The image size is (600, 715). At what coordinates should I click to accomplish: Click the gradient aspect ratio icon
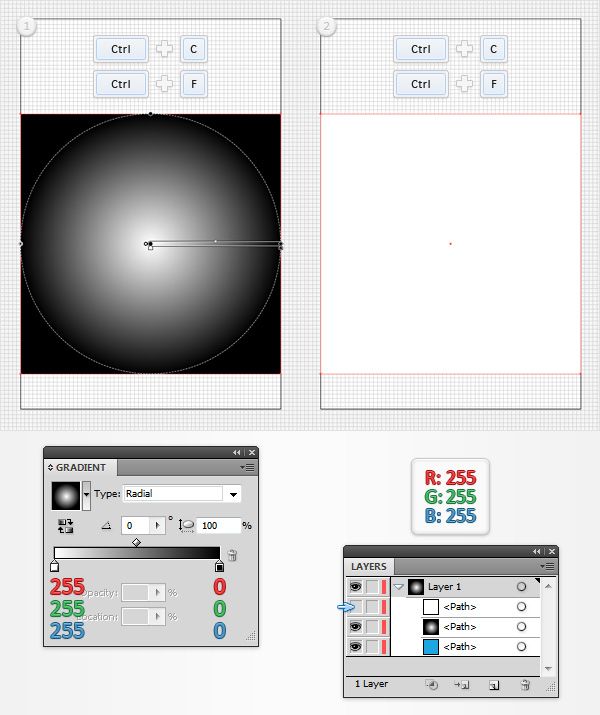[186, 526]
